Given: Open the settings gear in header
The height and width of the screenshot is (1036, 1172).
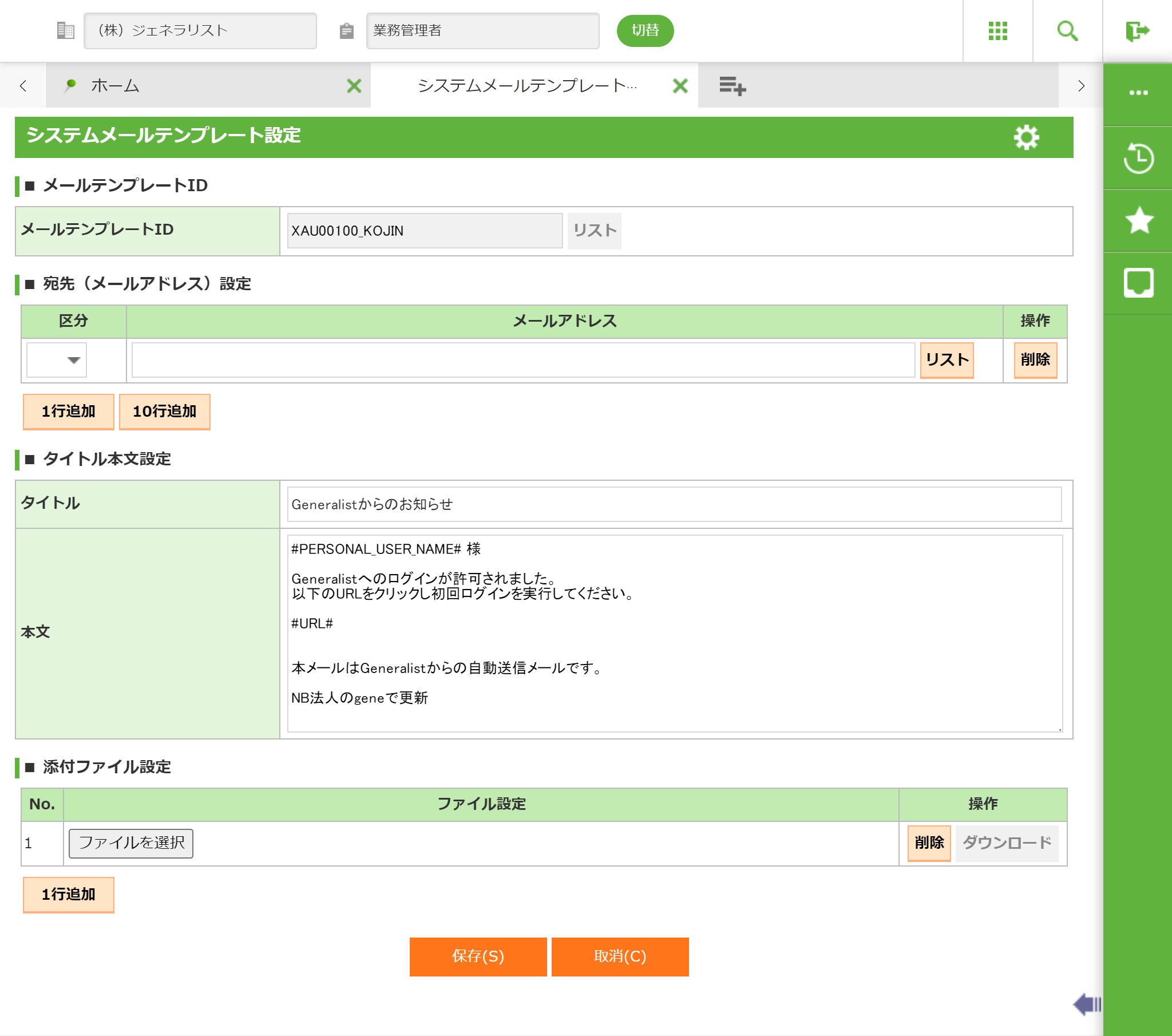Looking at the screenshot, I should (1026, 137).
